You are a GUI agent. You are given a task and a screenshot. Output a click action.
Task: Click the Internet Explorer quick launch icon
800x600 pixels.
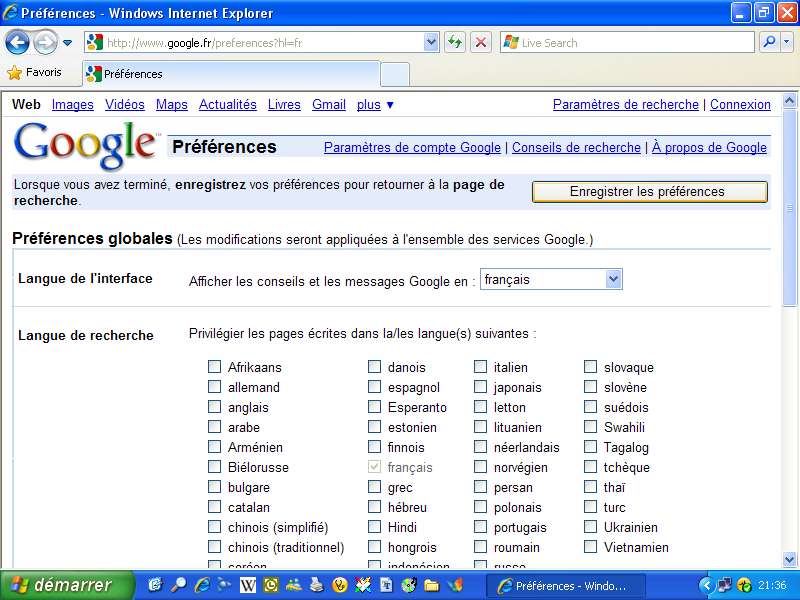[x=203, y=585]
